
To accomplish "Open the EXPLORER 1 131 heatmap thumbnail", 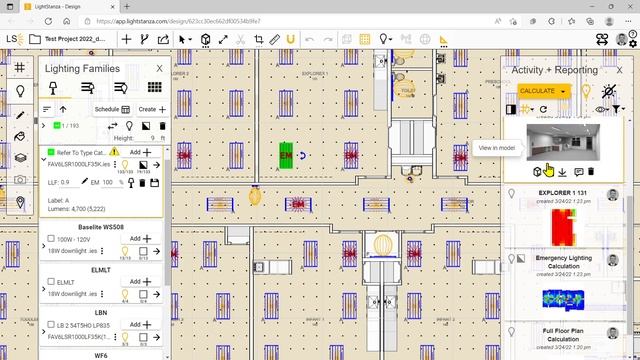I will pyautogui.click(x=564, y=227).
